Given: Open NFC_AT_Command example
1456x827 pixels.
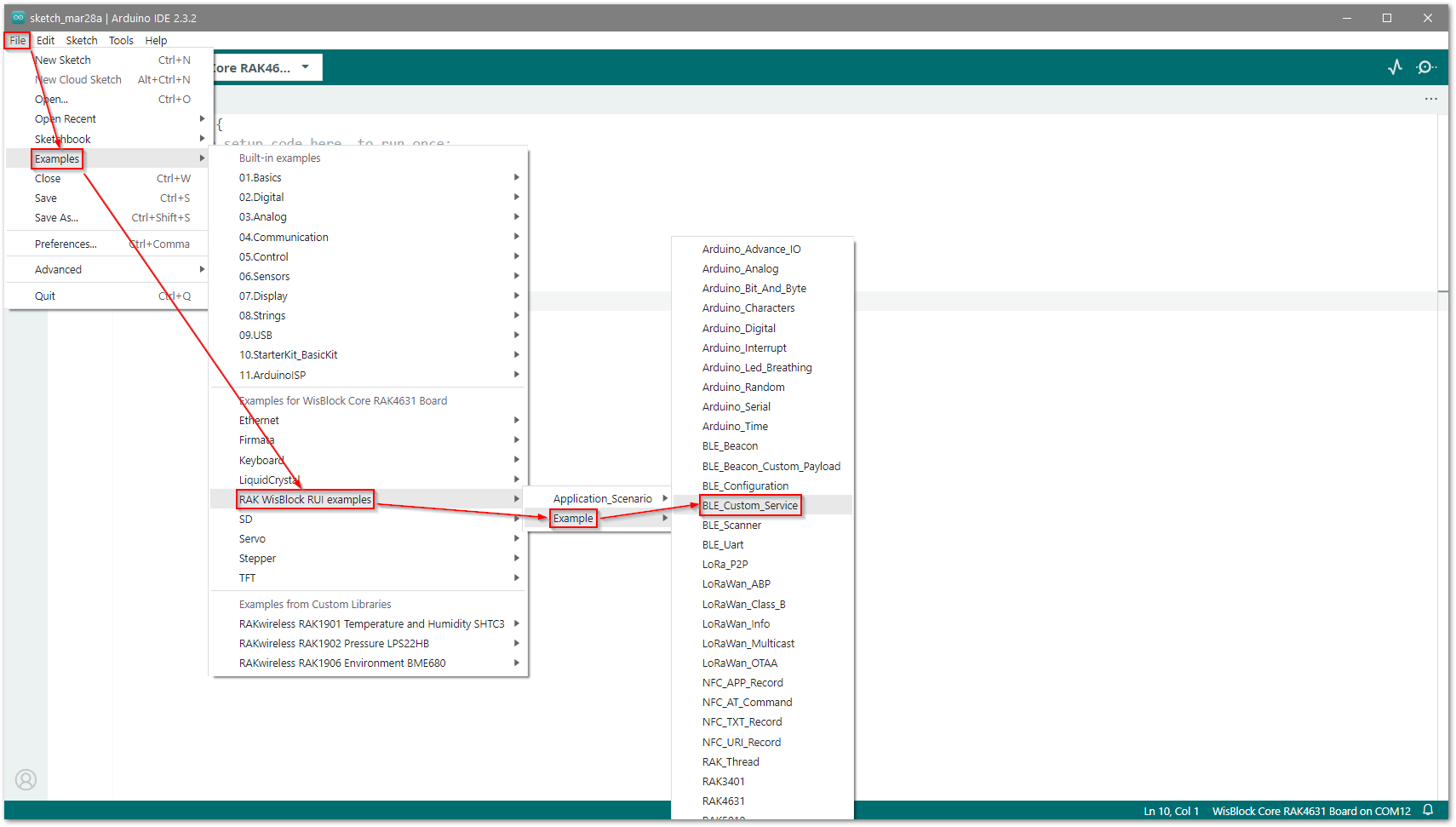Looking at the screenshot, I should tap(763, 702).
